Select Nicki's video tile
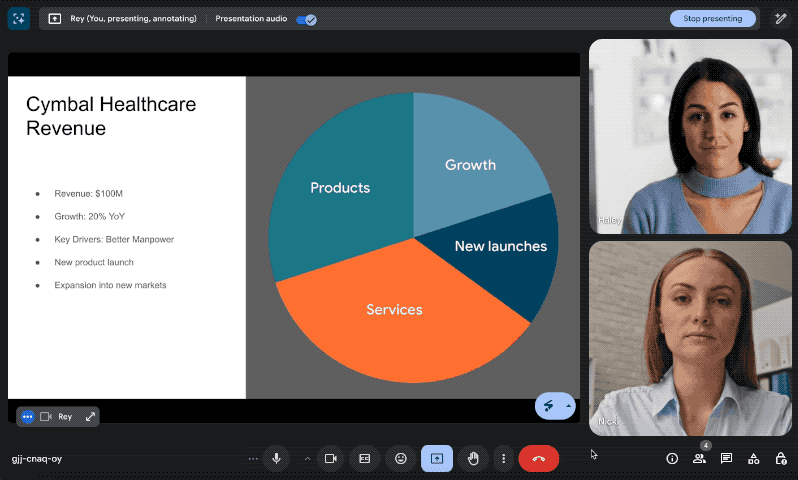 tap(690, 338)
